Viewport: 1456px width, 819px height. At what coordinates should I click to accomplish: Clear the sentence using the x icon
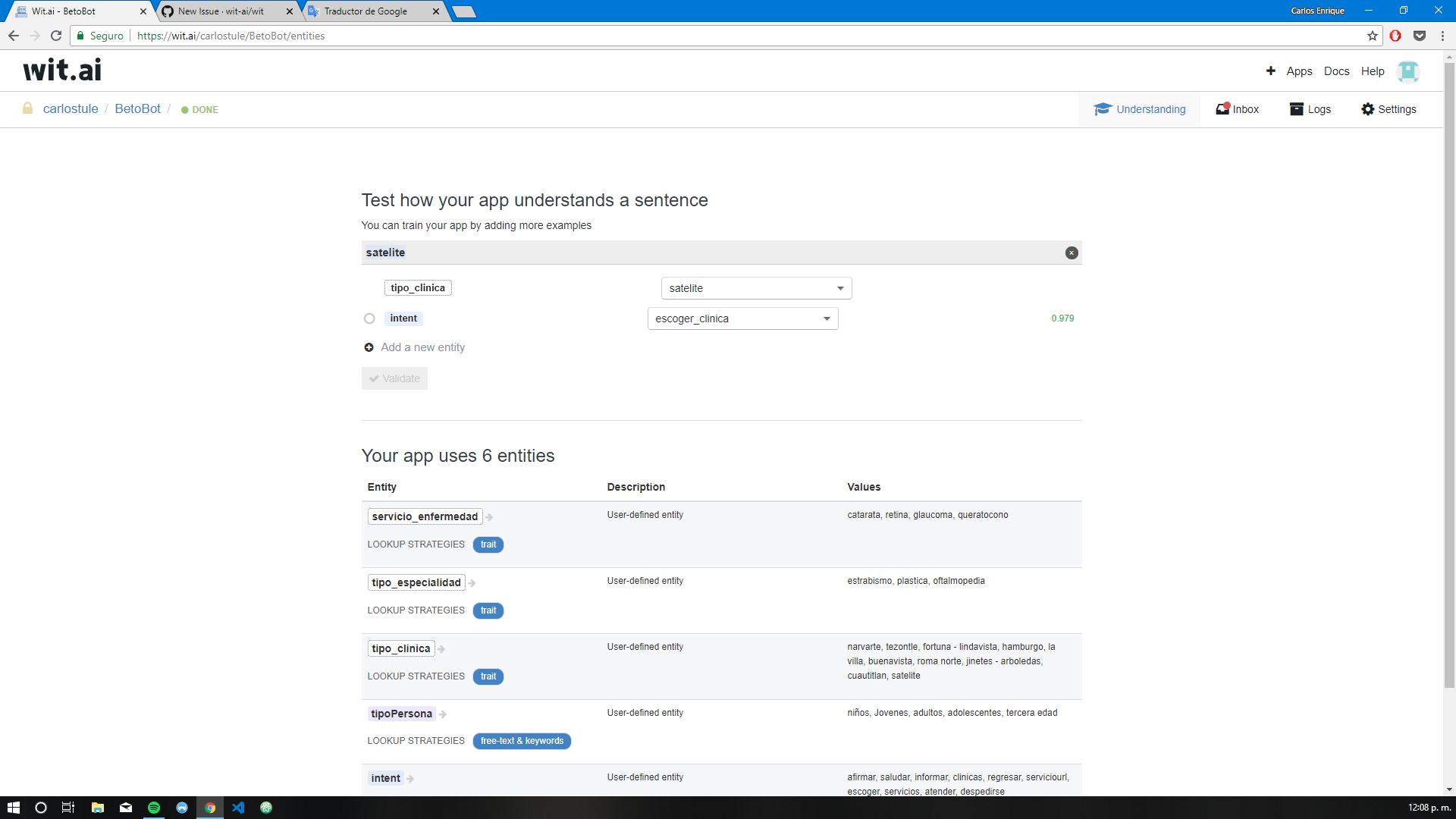pyautogui.click(x=1072, y=253)
